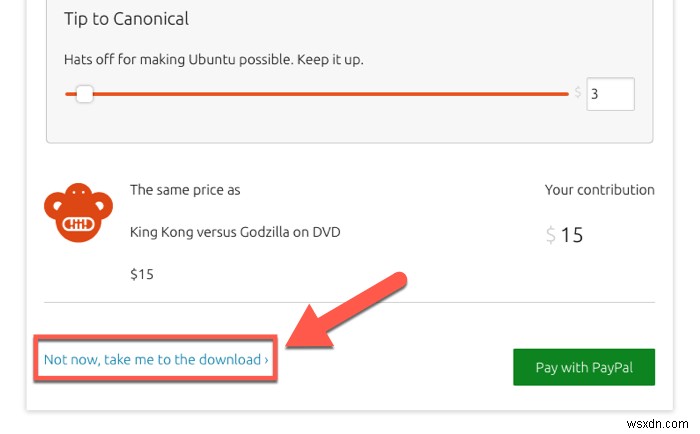
Task: Click the 'Your contribution' label
Action: coord(599,190)
